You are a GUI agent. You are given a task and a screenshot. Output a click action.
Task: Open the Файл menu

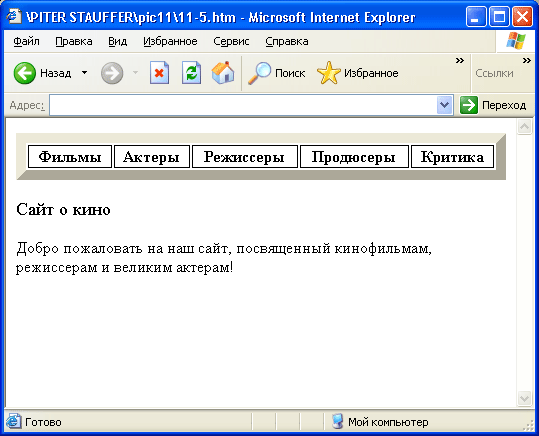26,42
